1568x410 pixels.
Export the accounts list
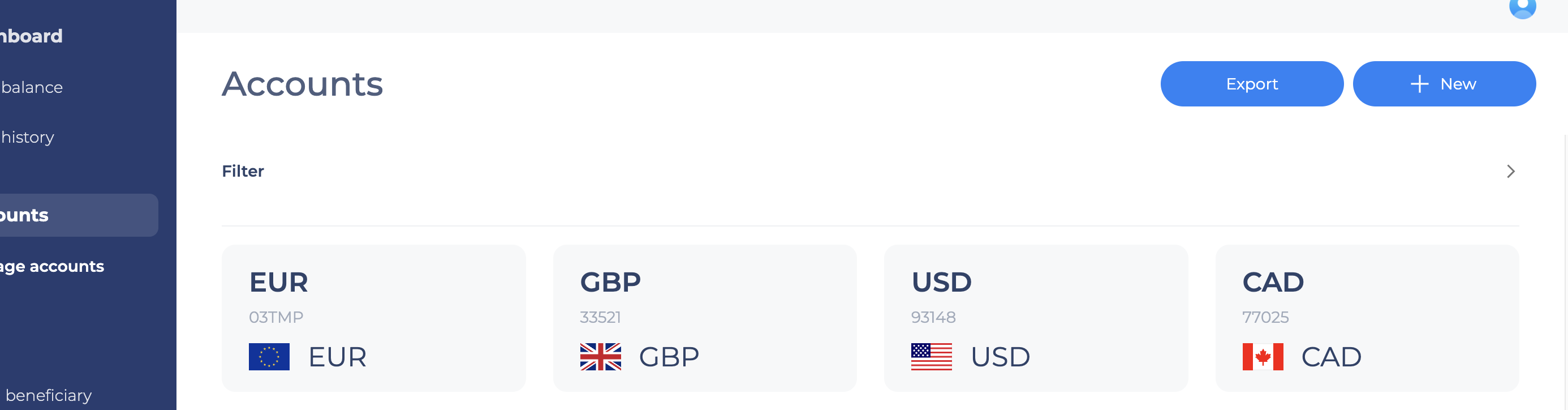pos(1251,83)
